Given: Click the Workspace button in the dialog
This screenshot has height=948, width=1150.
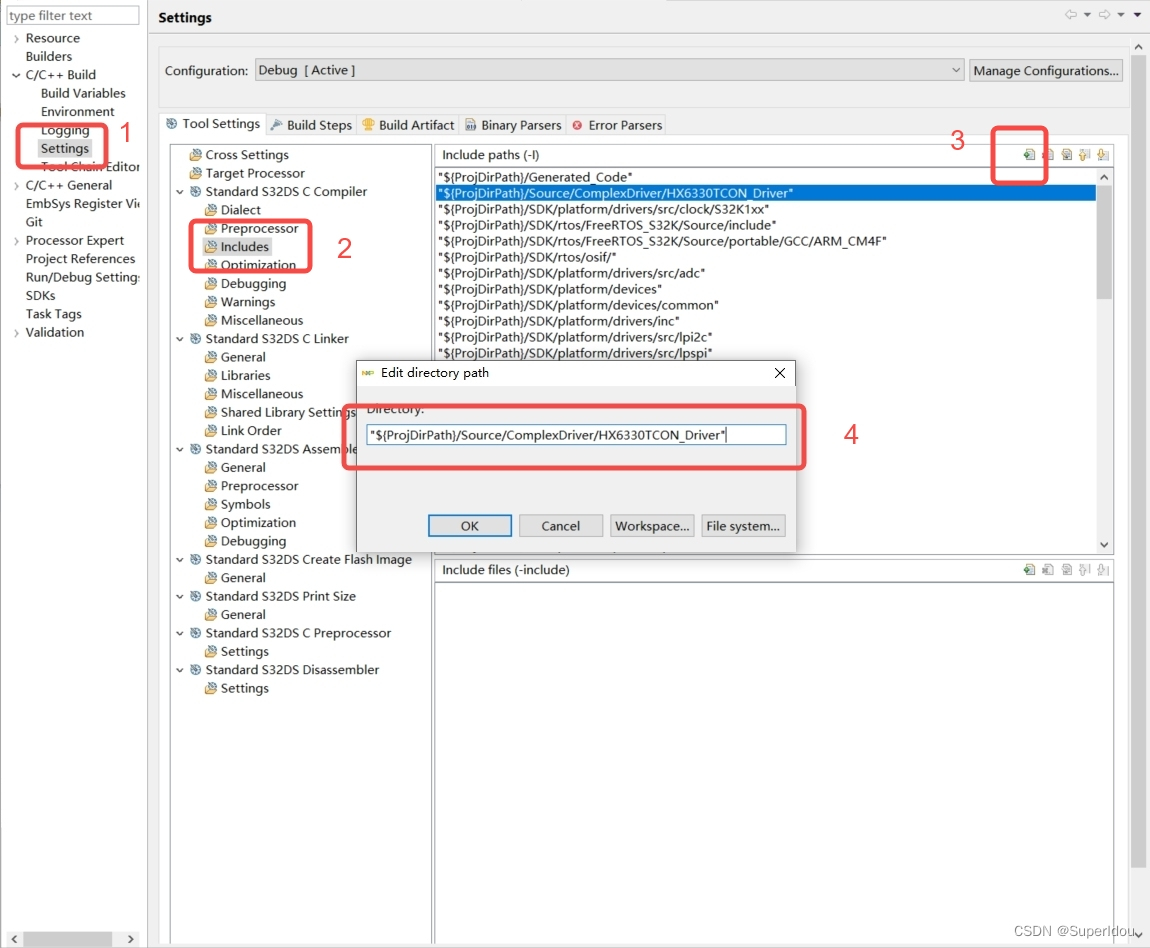Looking at the screenshot, I should (652, 525).
